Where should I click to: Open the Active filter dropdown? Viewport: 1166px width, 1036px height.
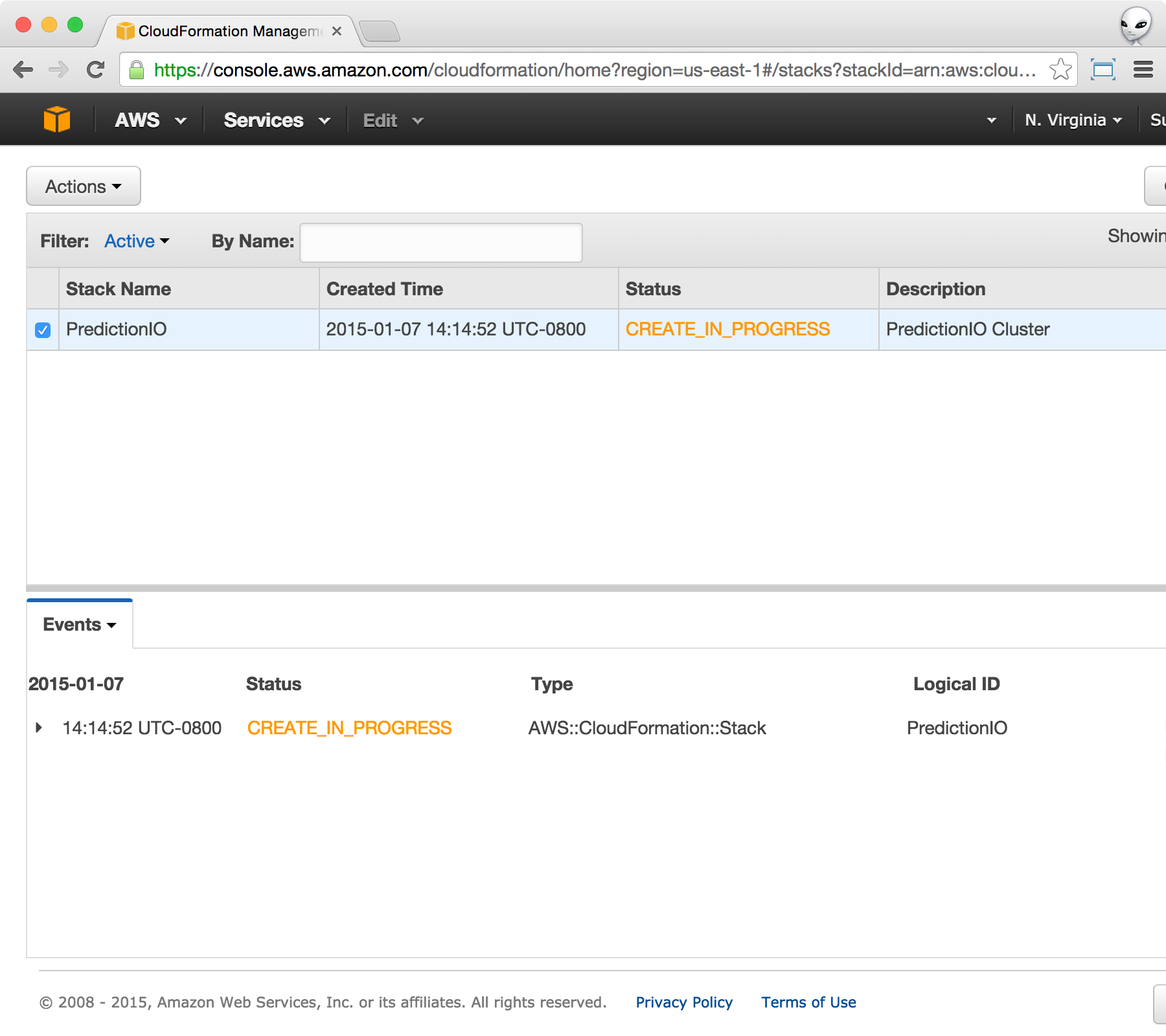pyautogui.click(x=137, y=241)
